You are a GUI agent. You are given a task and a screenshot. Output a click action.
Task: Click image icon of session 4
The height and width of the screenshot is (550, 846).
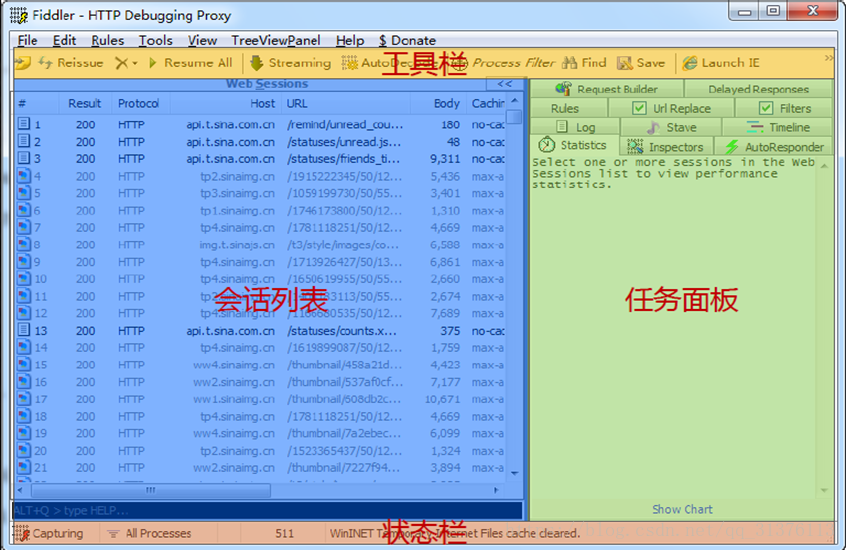coord(23,175)
